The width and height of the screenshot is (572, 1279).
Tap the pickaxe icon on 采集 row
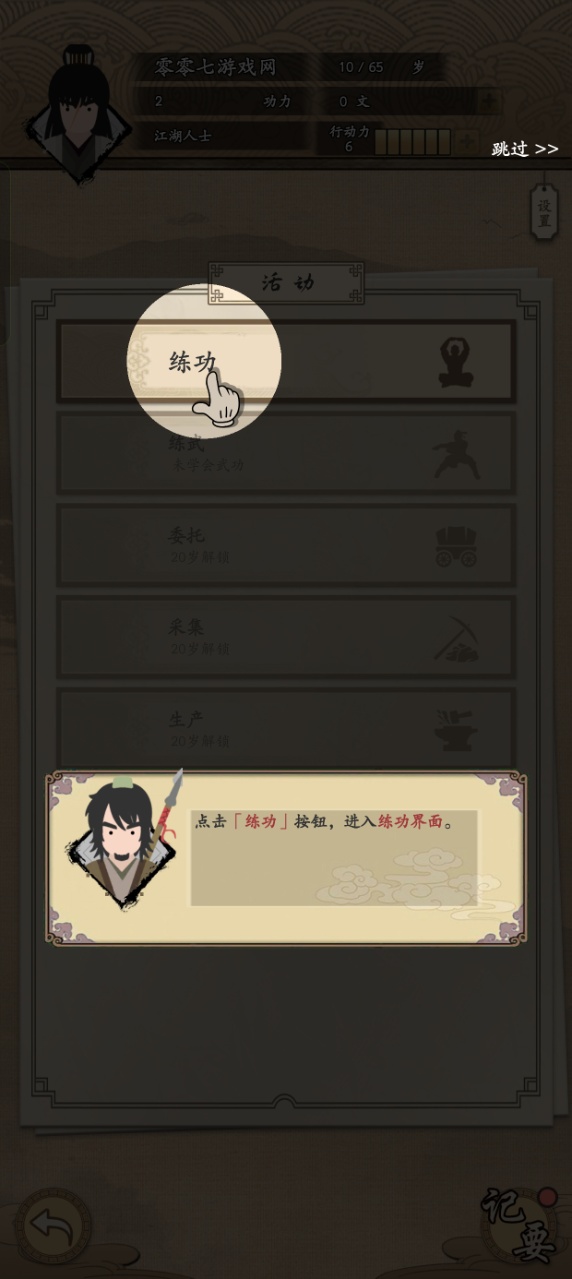coord(456,639)
